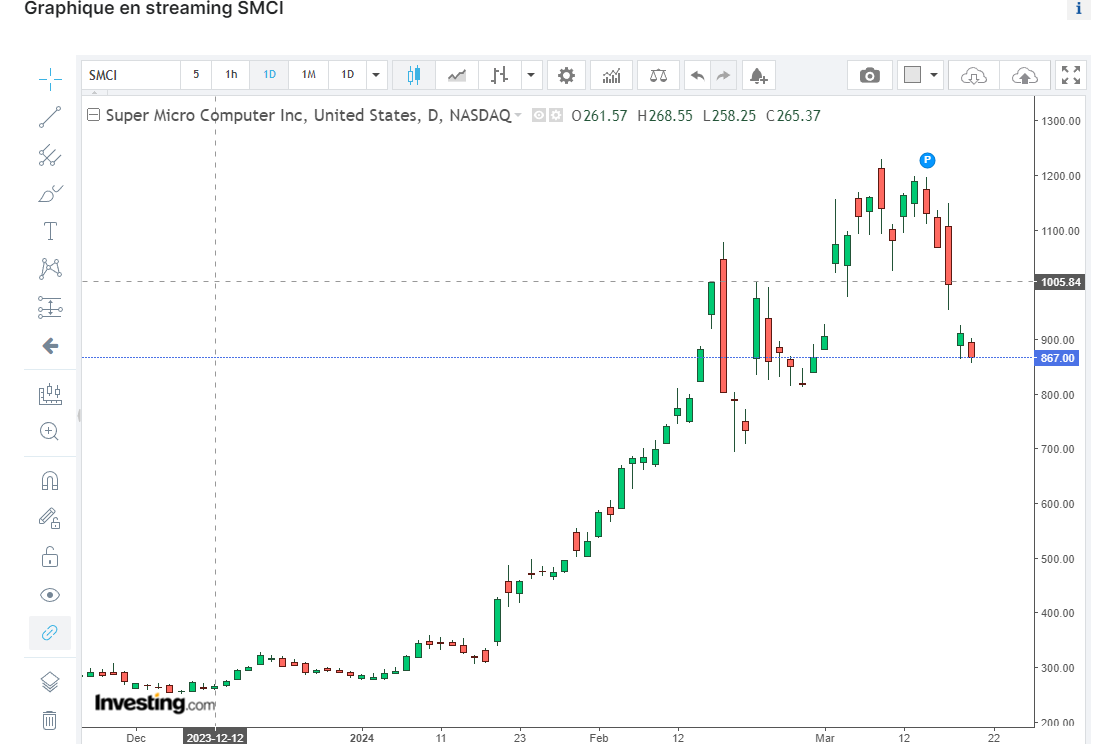Screen dimensions: 1109x744
Task: Open chart style dropdown arrow
Action: click(x=531, y=75)
